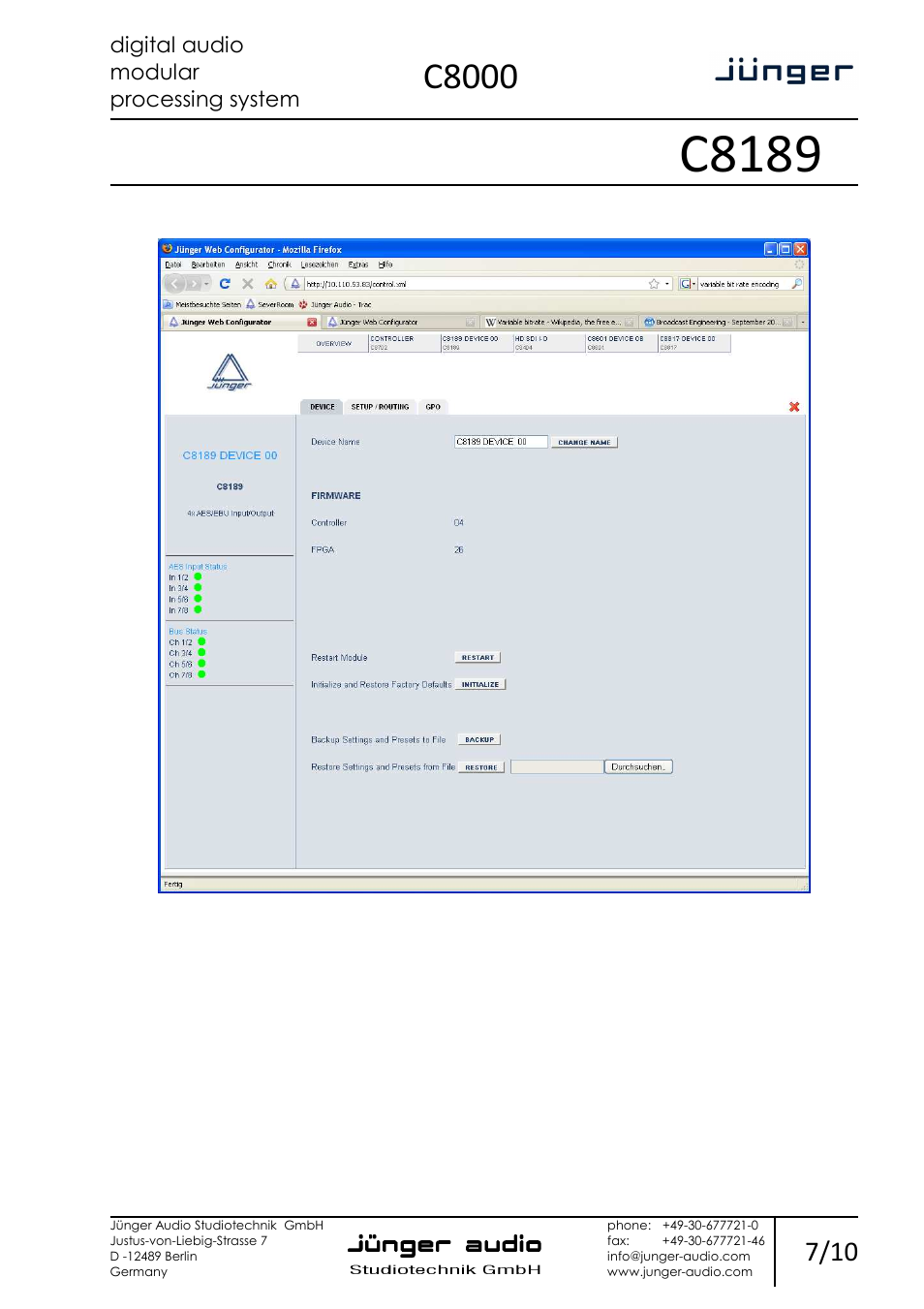
Task: Click the Ch 7/8 bus status indicator
Action: coord(201,674)
